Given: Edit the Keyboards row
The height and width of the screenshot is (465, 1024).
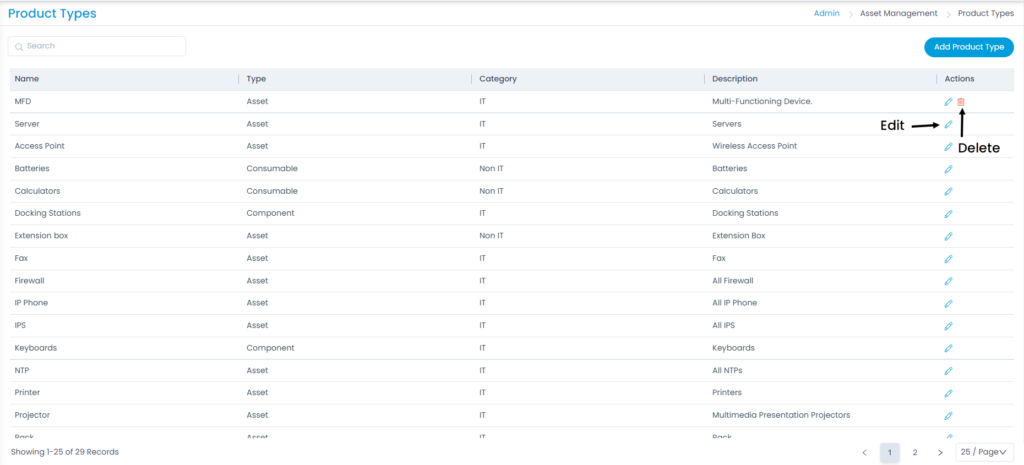Looking at the screenshot, I should click(x=948, y=348).
